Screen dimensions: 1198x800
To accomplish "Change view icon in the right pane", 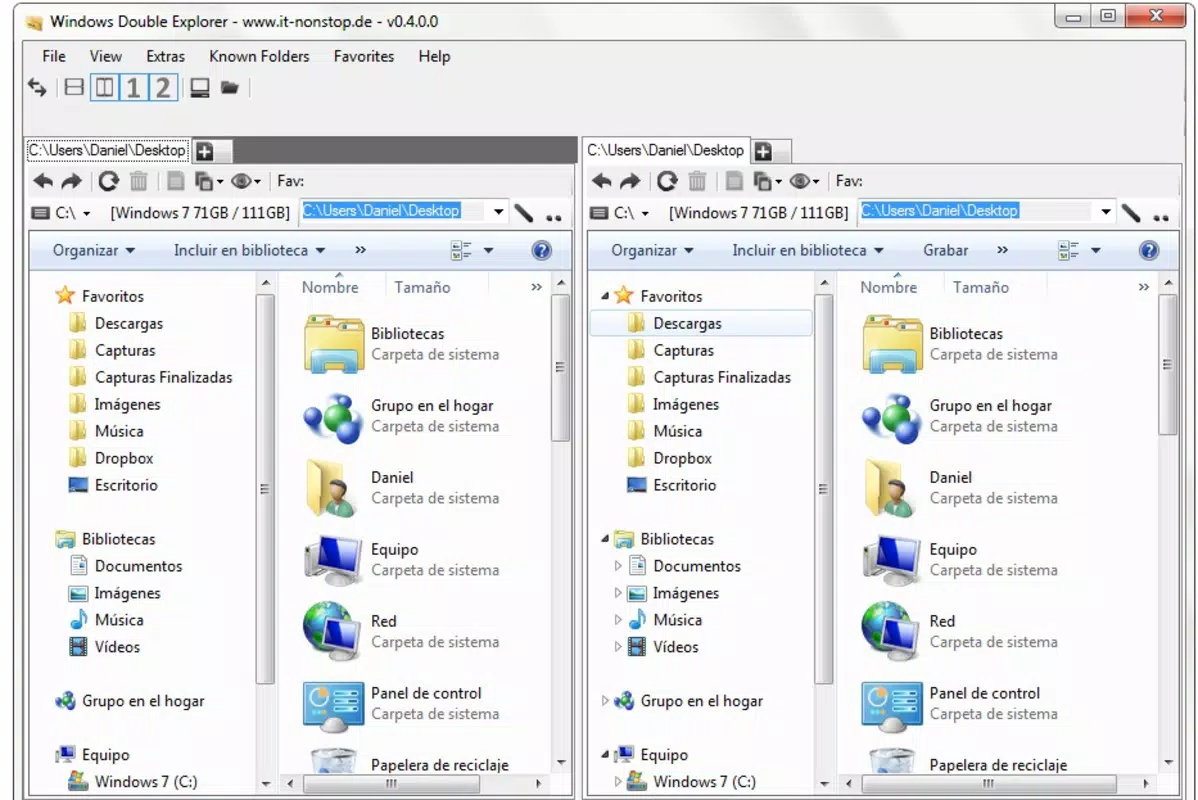I will 1068,251.
